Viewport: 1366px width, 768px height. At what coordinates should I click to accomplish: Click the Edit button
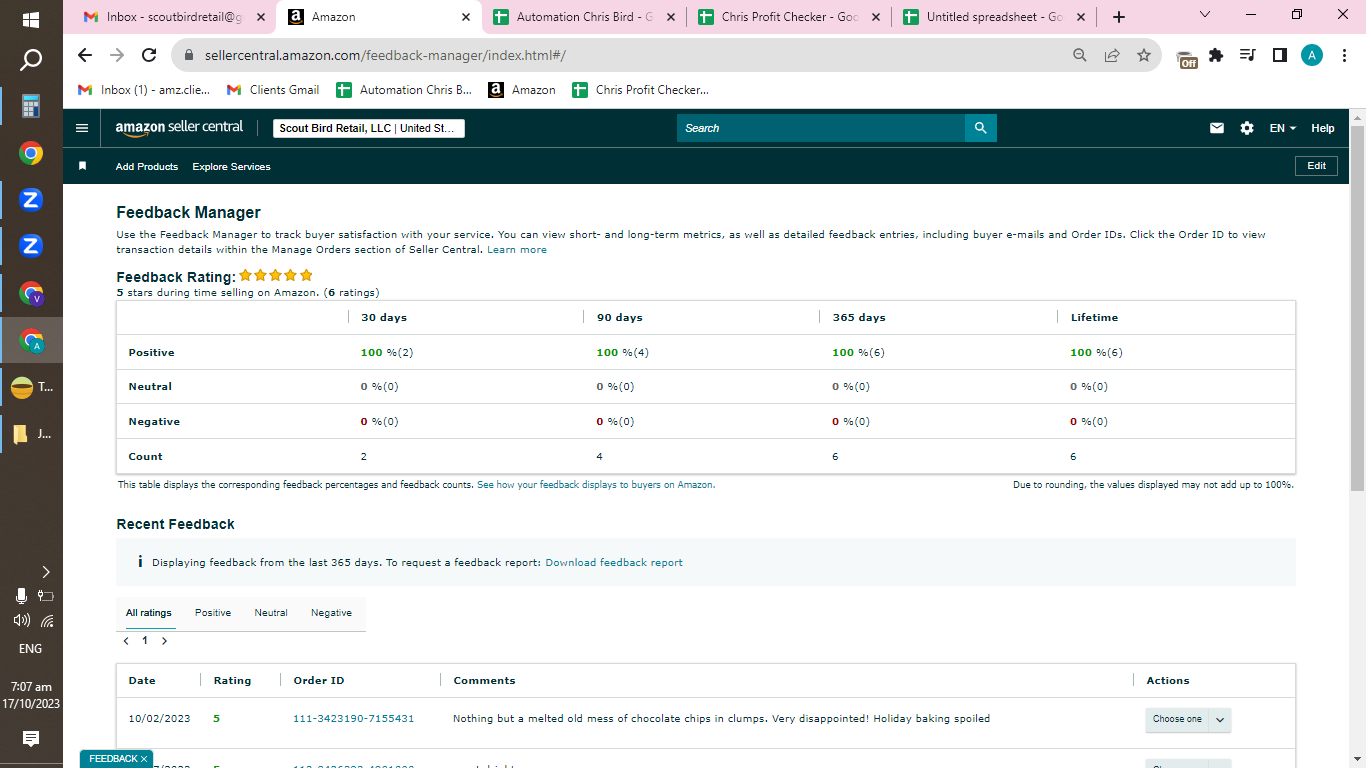[1316, 166]
